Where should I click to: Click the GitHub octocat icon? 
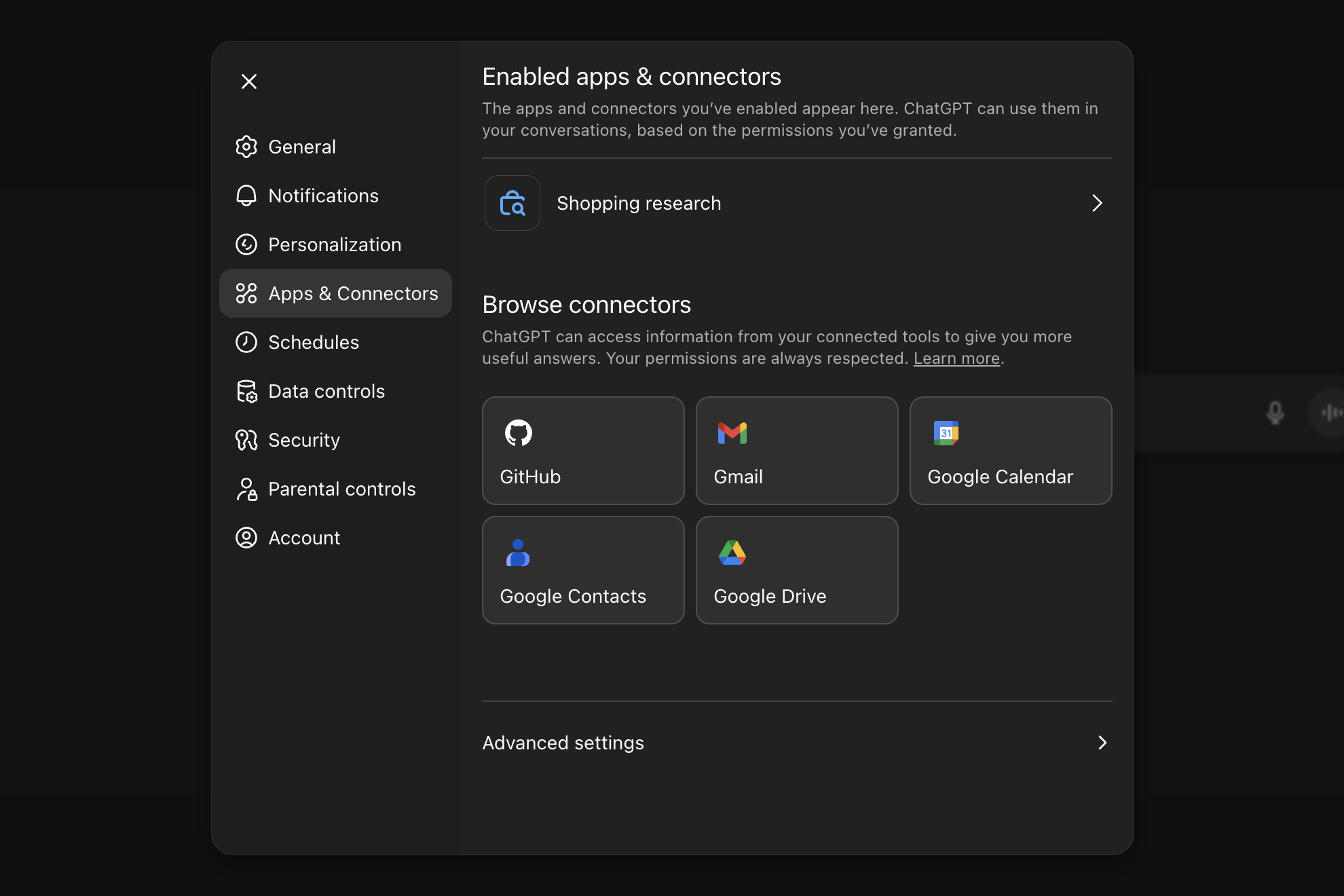pos(518,432)
